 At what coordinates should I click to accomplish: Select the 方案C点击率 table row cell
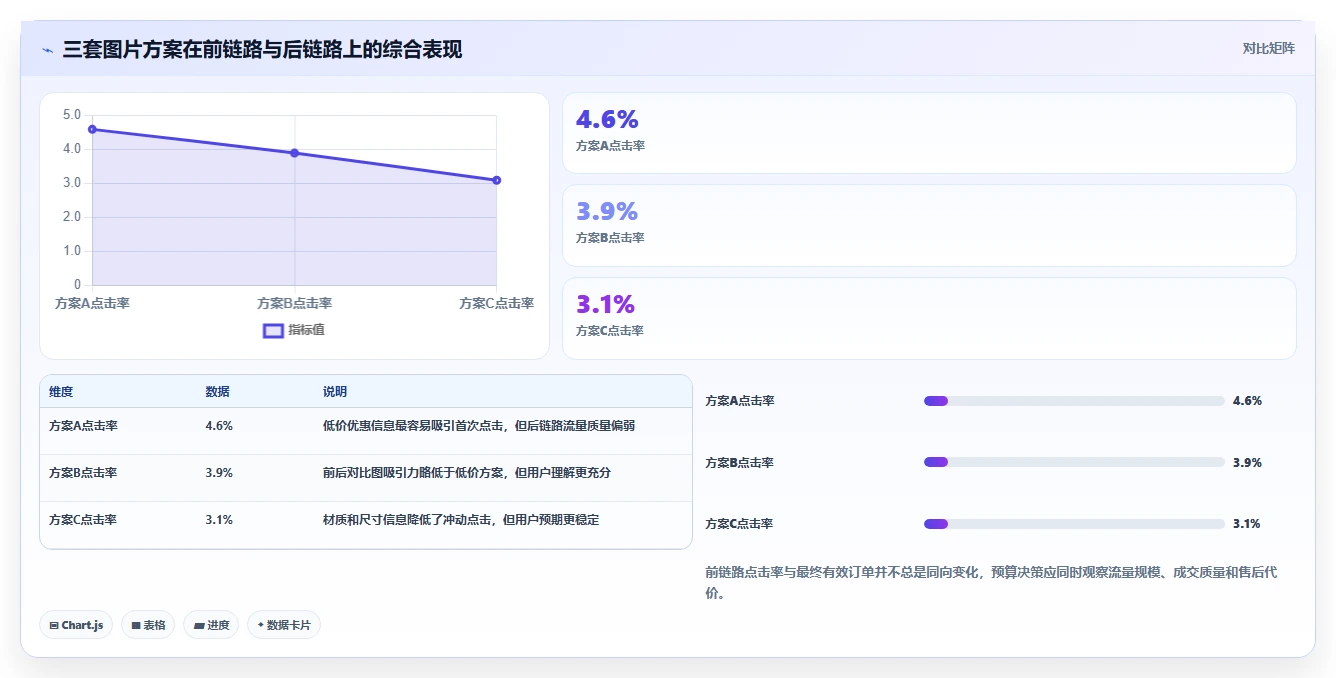(x=83, y=520)
